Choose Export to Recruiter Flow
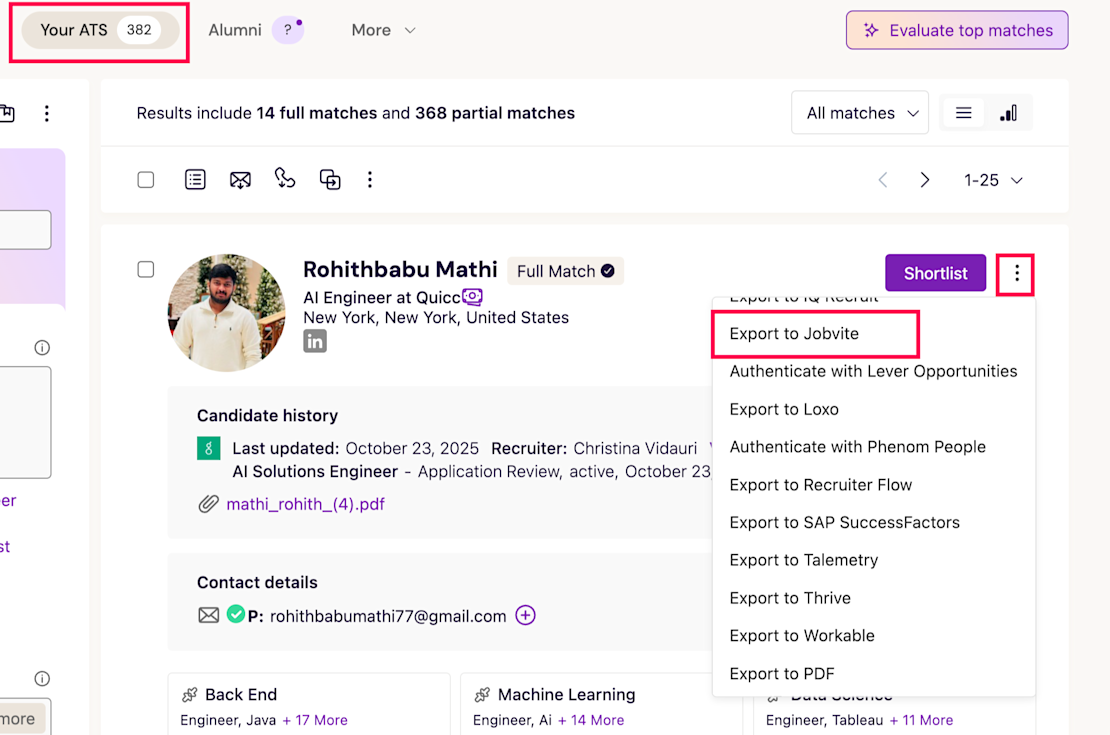The height and width of the screenshot is (735, 1110). [820, 485]
